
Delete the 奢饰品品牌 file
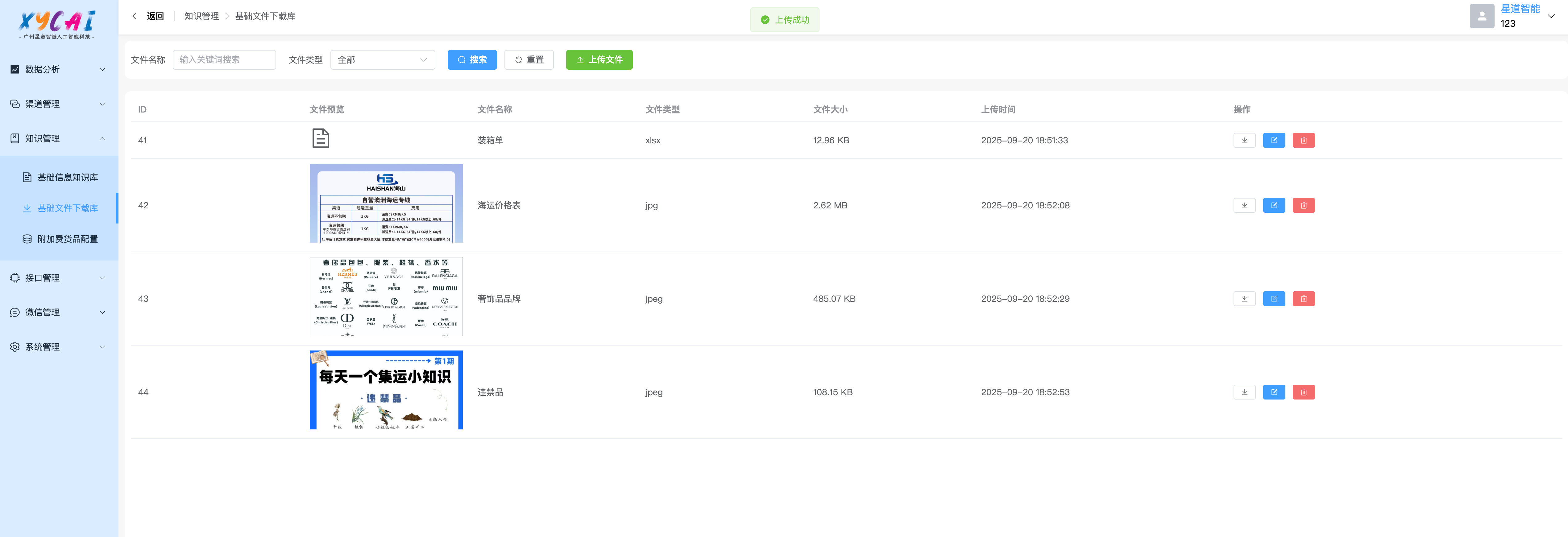click(x=1303, y=299)
